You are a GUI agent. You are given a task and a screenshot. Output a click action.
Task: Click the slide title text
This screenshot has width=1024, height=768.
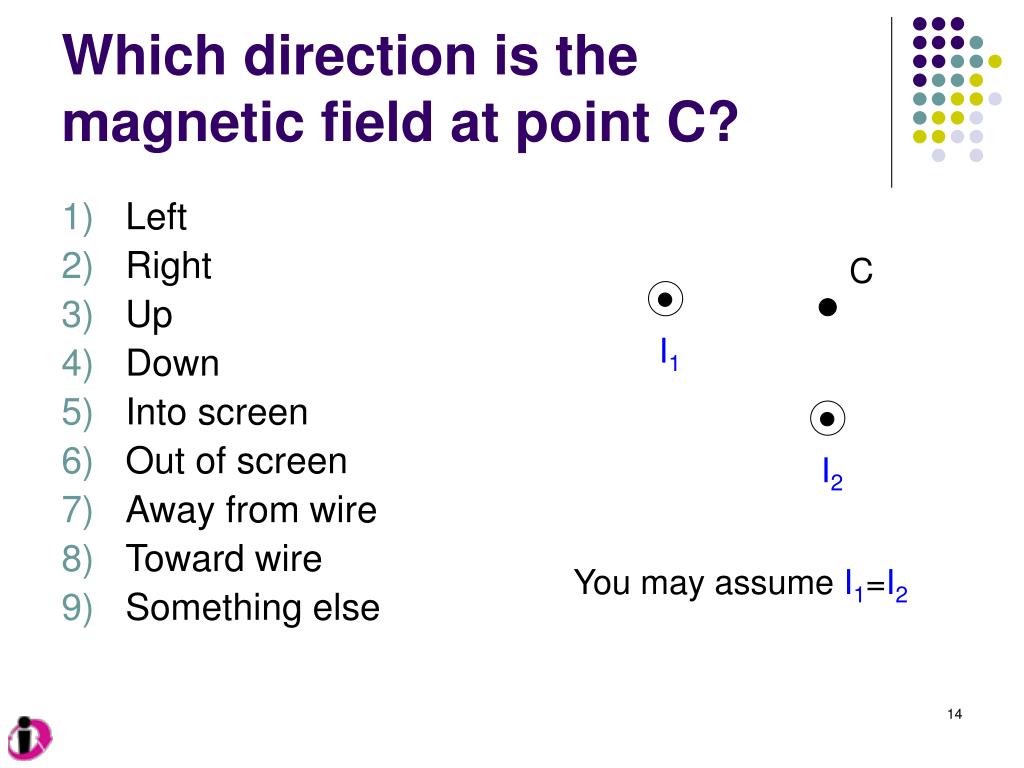(x=400, y=88)
